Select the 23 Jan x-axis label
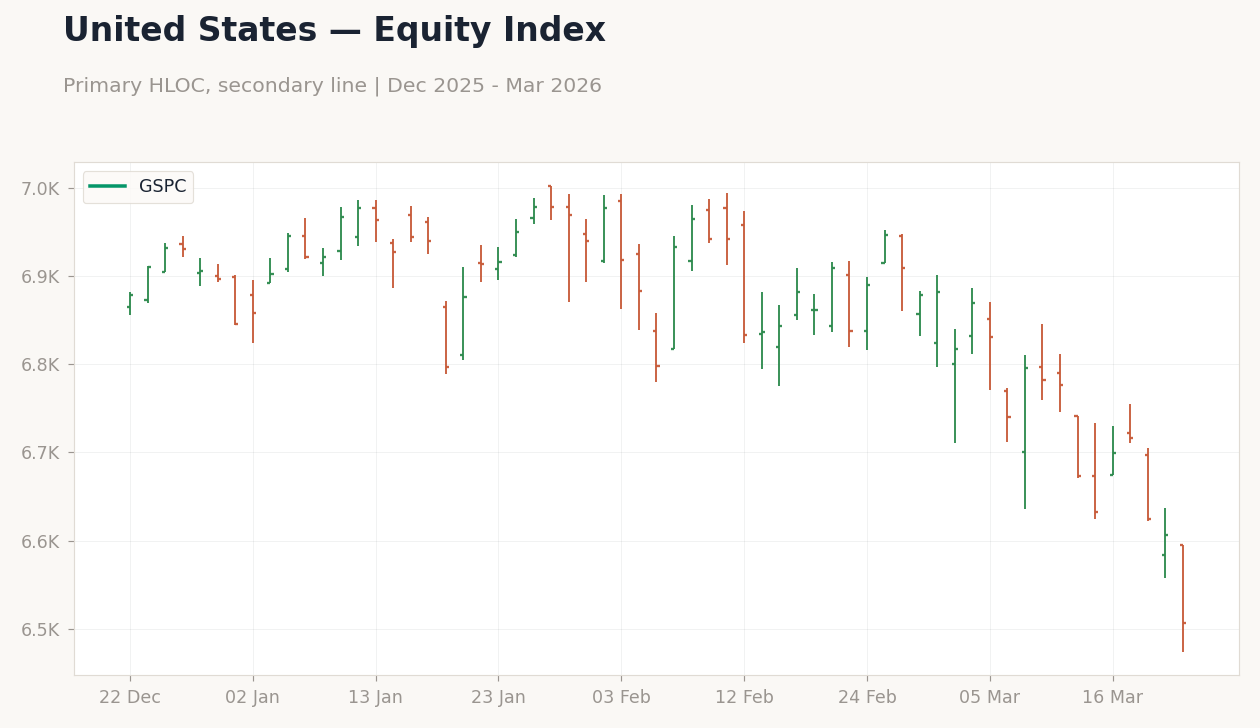 [498, 698]
